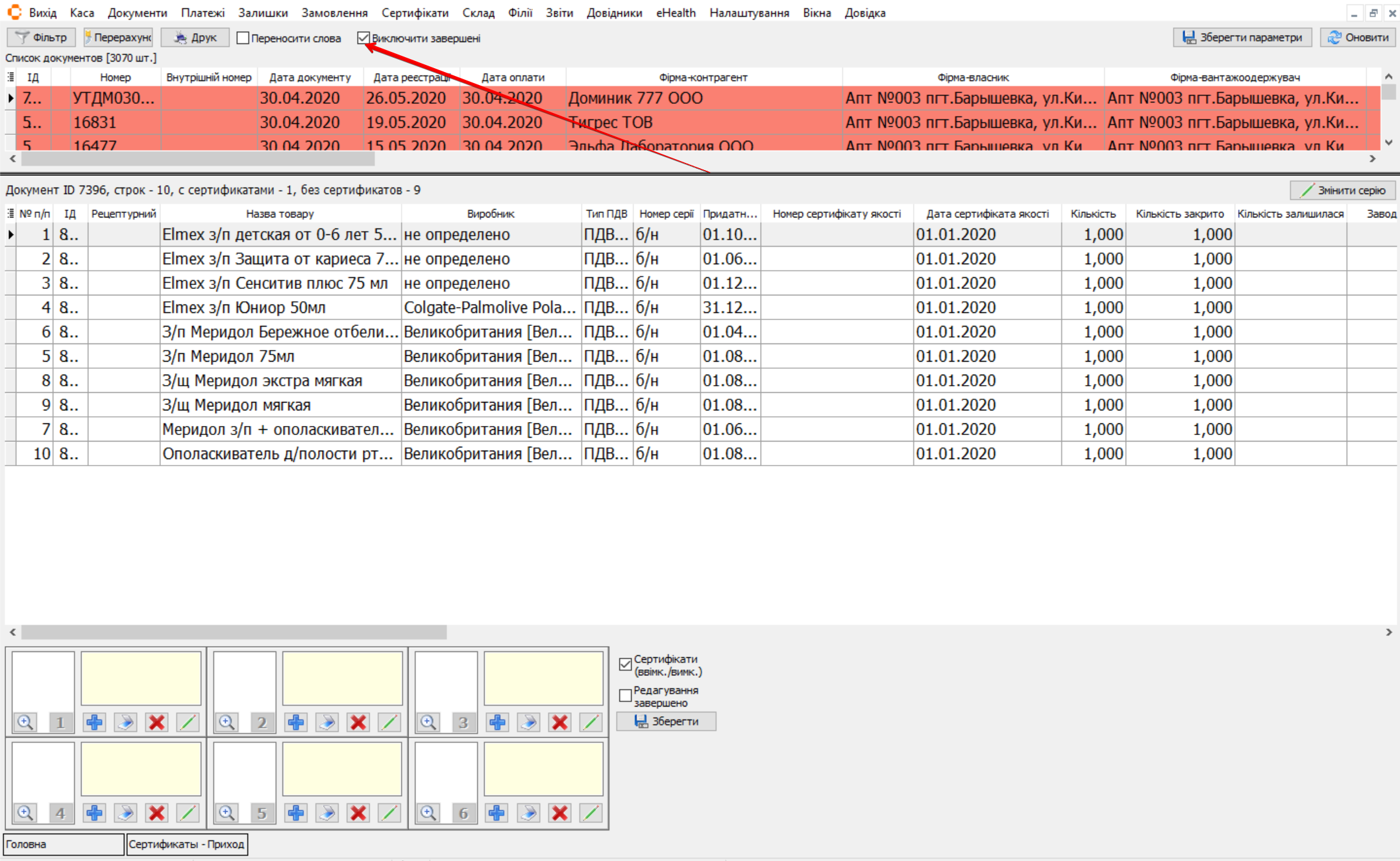Click the green pencil in certificate slot 5
This screenshot has width=1400, height=861.
389,813
